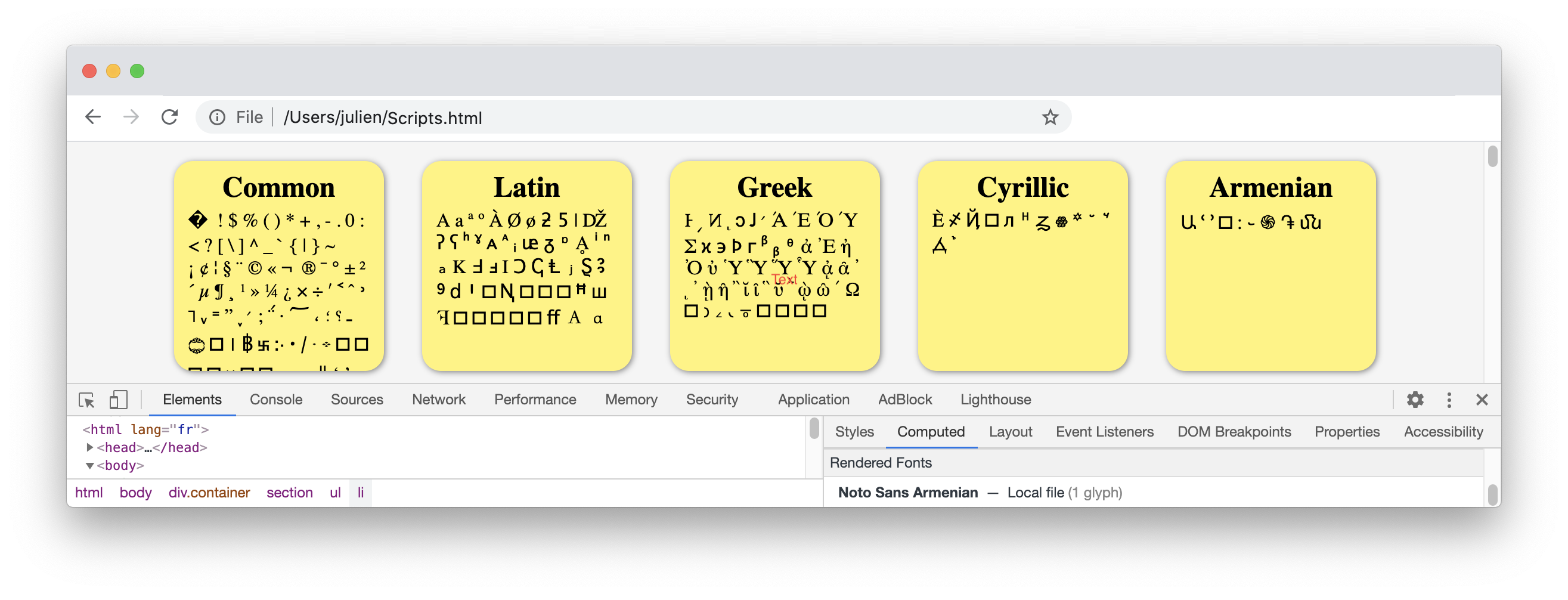Viewport: 1568px width, 600px height.
Task: Bookmark page with the star icon
Action: 1049,117
